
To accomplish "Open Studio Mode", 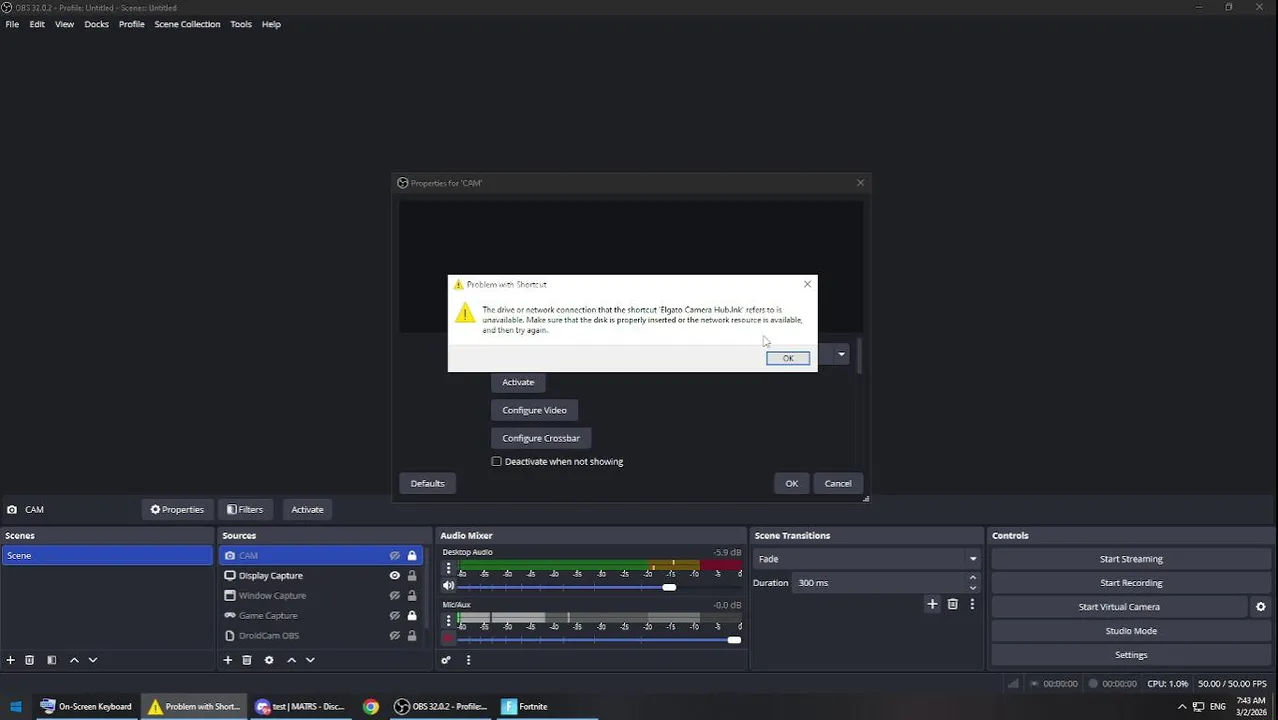I will tap(1131, 631).
